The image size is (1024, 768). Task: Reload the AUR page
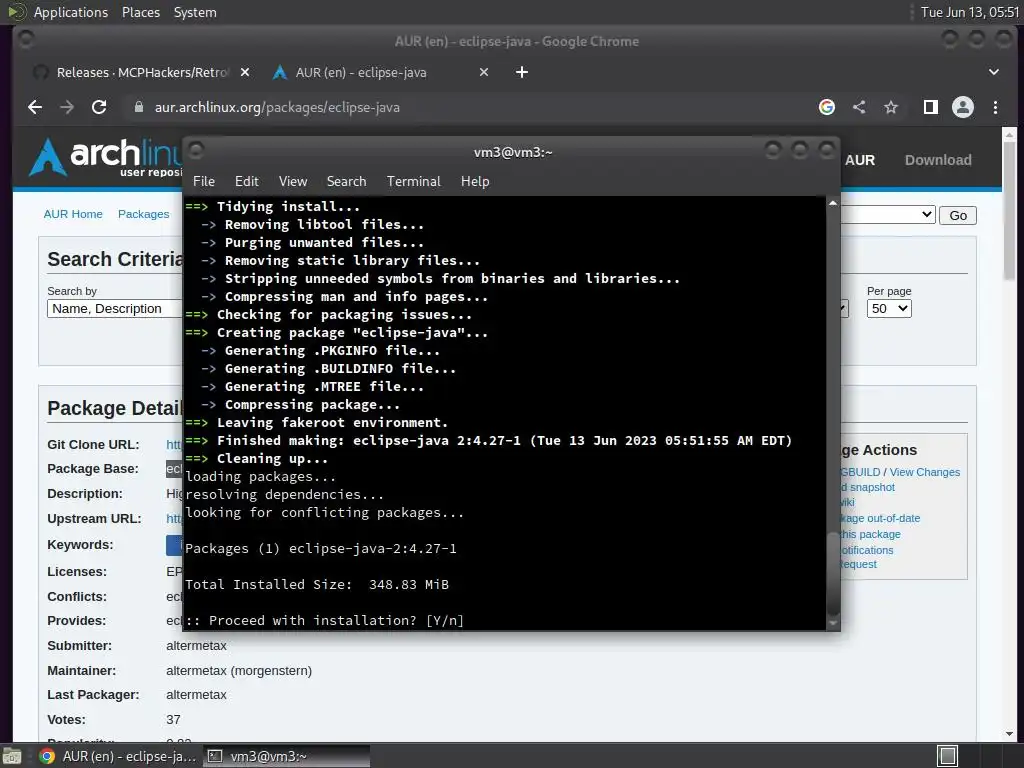(99, 107)
